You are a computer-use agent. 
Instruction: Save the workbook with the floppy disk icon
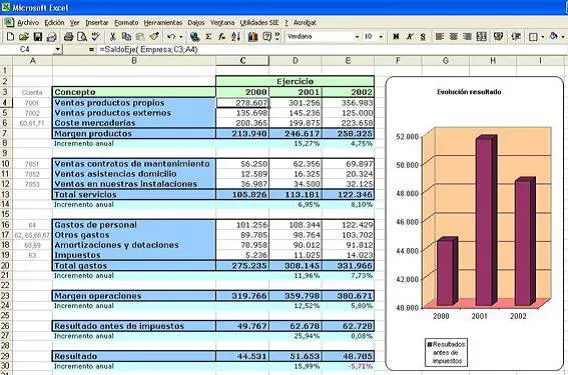38,37
